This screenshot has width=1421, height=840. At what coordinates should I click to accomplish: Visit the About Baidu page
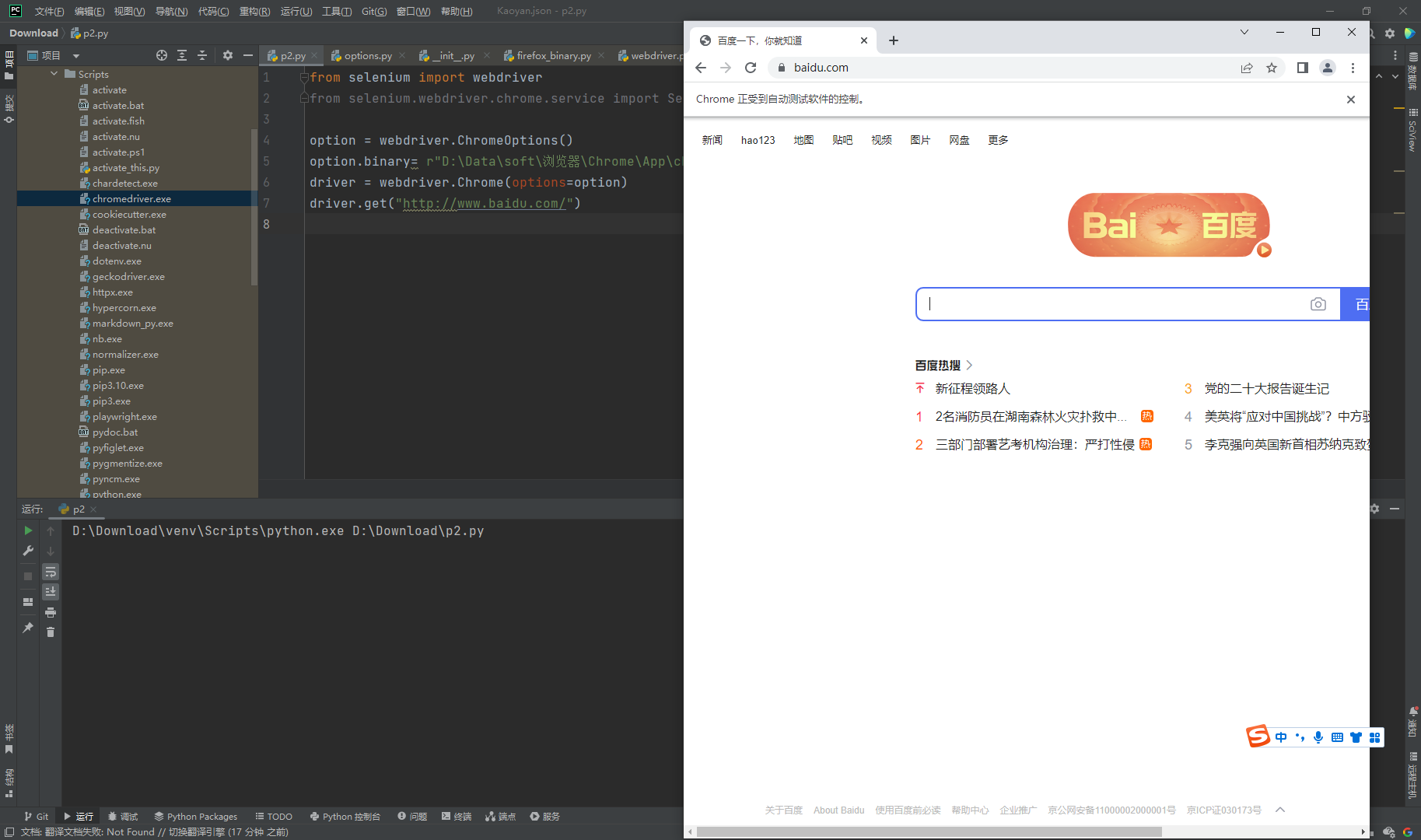click(838, 810)
